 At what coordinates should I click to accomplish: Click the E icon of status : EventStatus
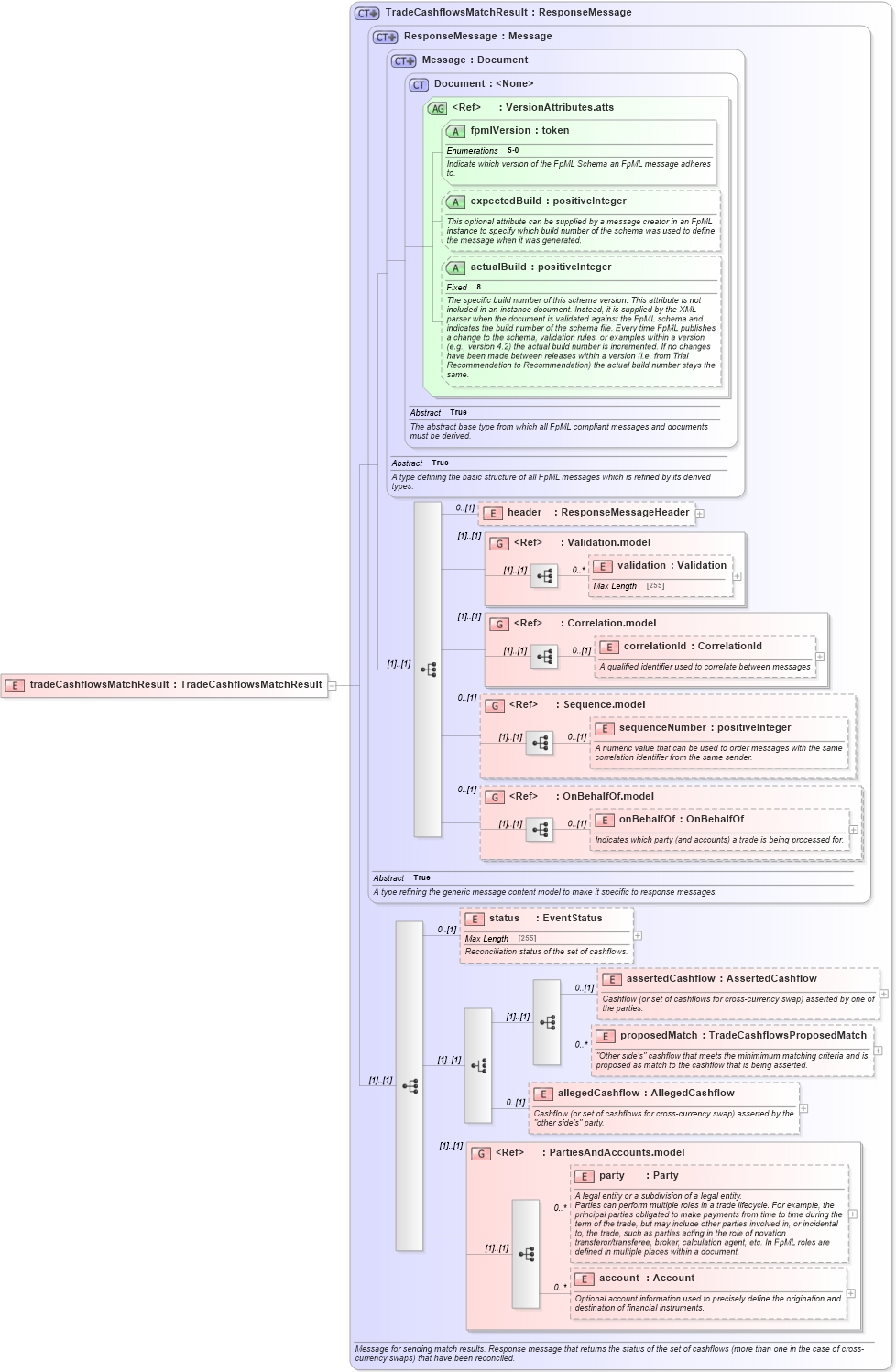click(x=475, y=919)
